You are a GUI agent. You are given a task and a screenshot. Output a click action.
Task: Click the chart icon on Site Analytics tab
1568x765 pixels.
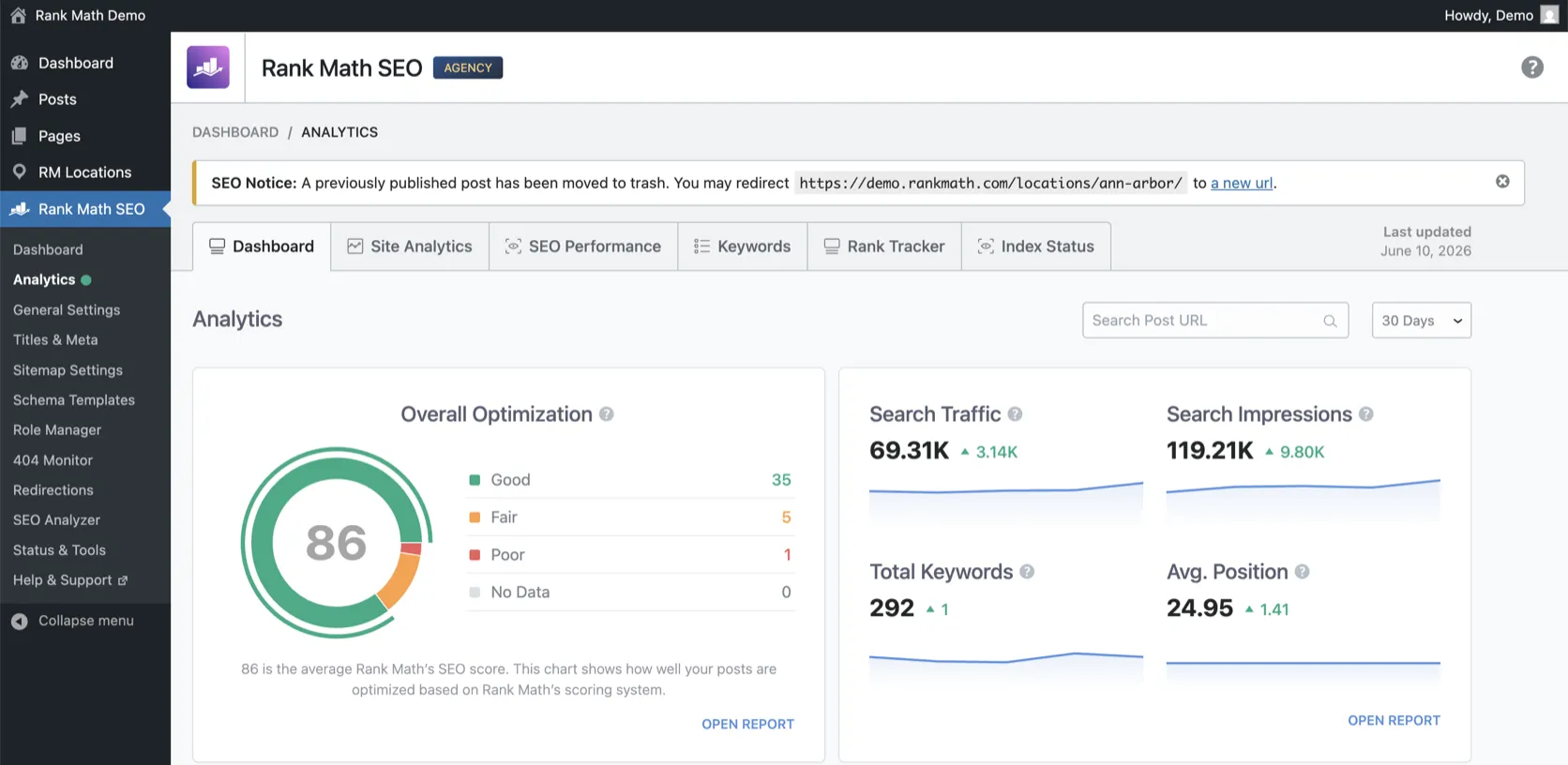(355, 247)
